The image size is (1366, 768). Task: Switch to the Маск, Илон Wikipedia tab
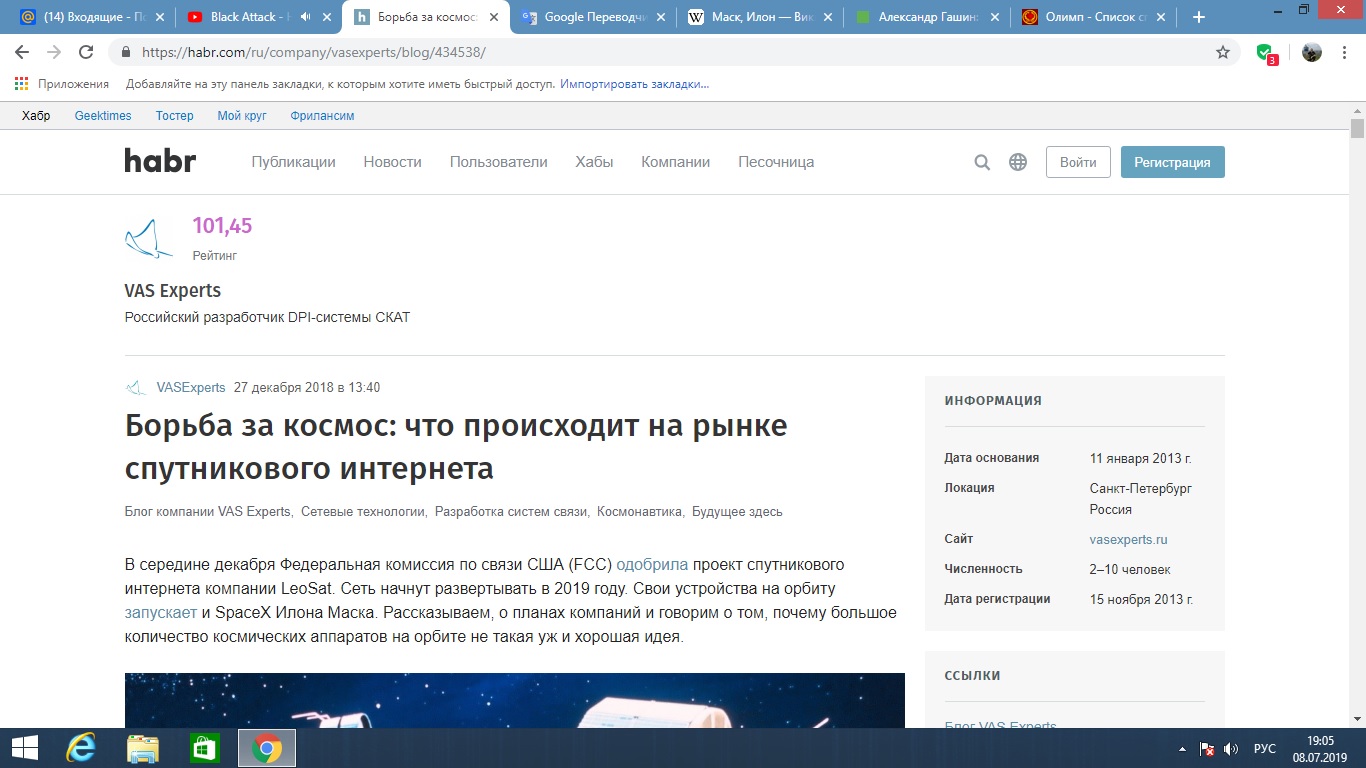[758, 17]
